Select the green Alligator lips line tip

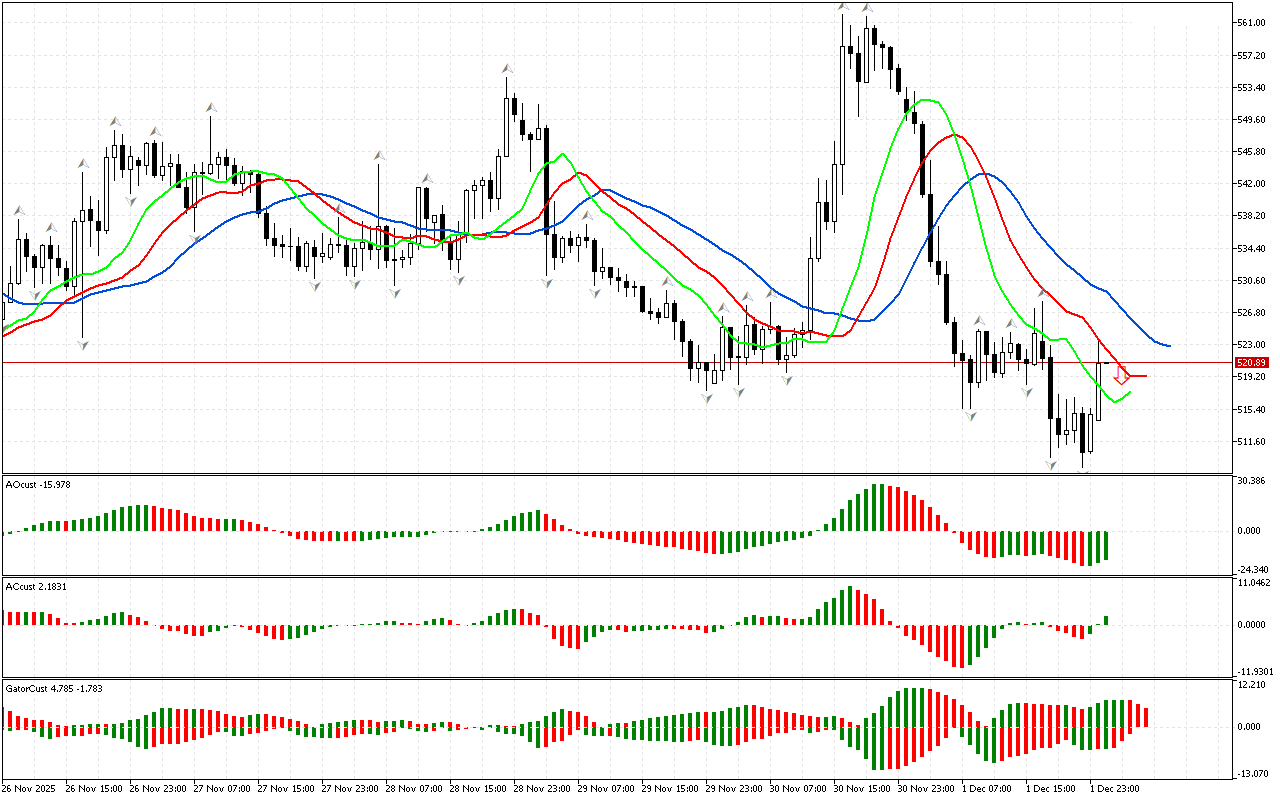(x=1129, y=393)
